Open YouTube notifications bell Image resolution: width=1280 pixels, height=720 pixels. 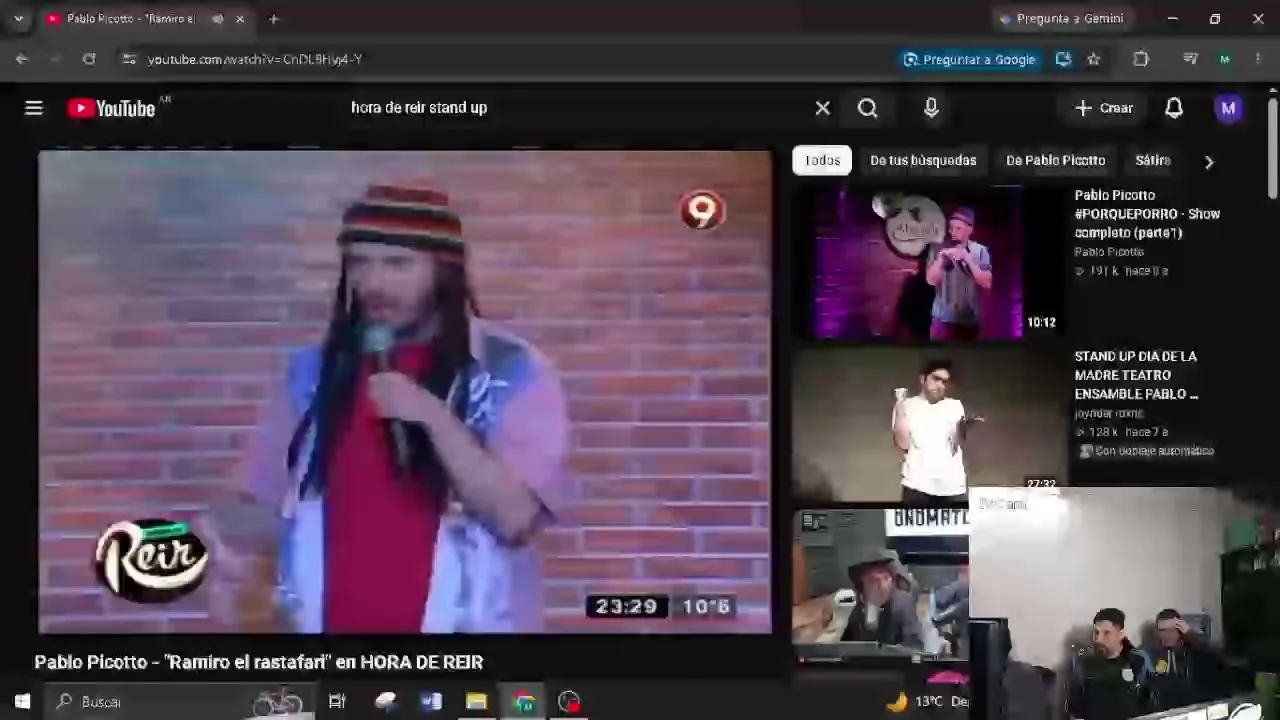tap(1174, 108)
